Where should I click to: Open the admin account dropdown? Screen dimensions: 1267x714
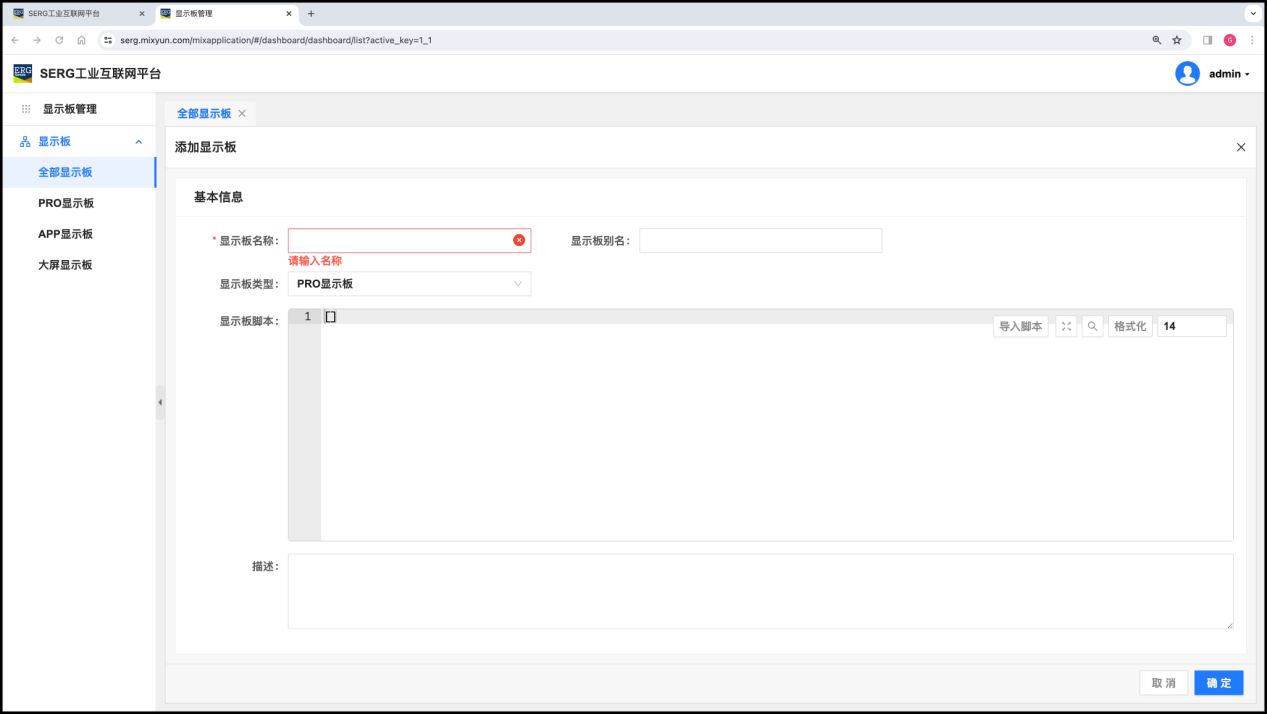[x=1229, y=74]
